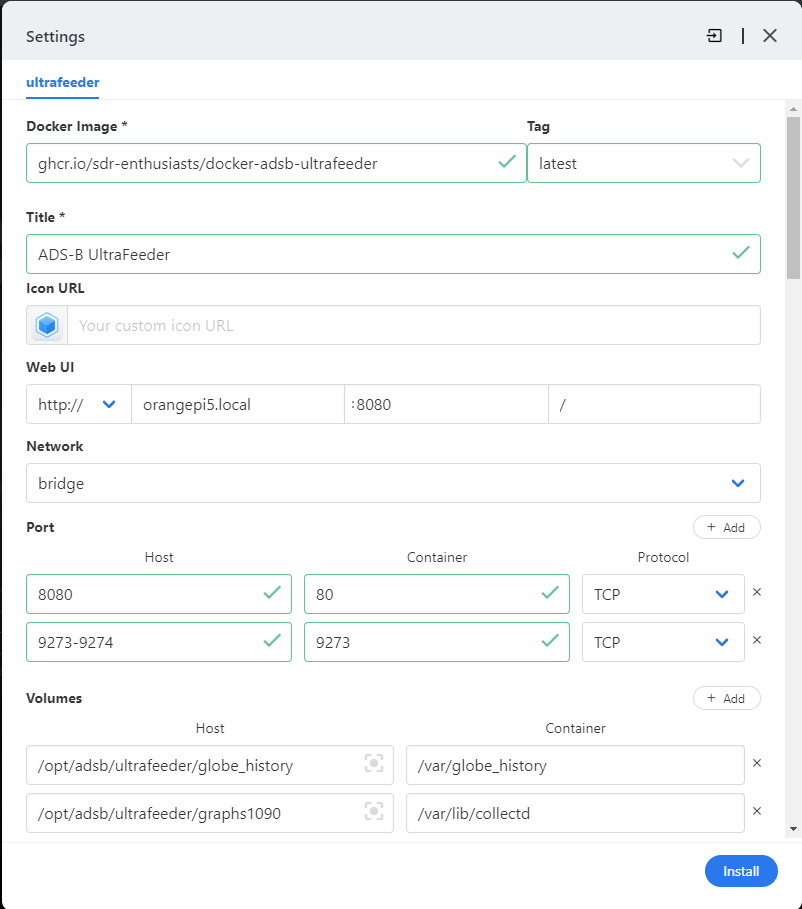Click the Web UI host field orangepi5.local
802x909 pixels.
click(x=238, y=404)
